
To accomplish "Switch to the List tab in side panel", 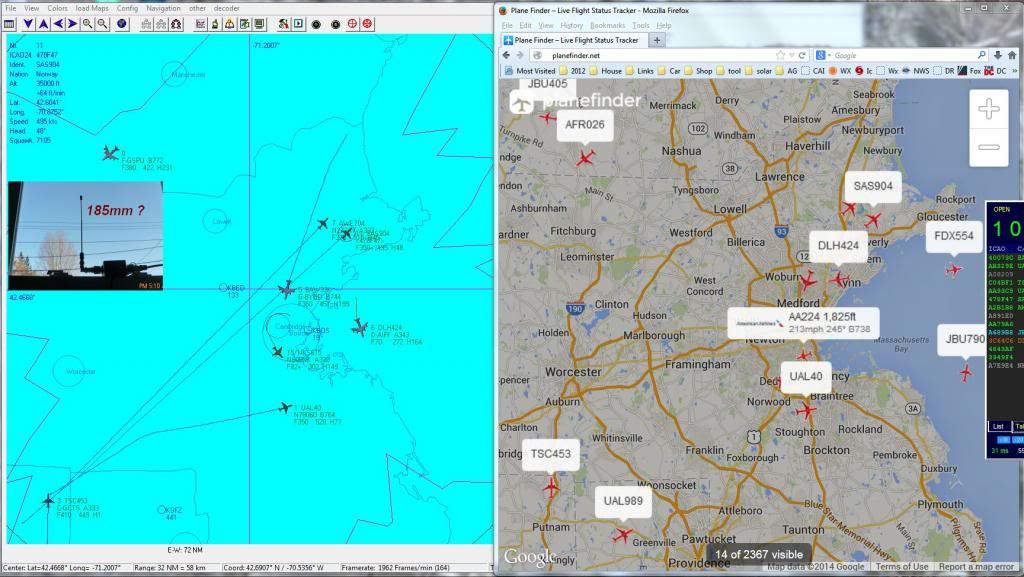I will [x=998, y=427].
